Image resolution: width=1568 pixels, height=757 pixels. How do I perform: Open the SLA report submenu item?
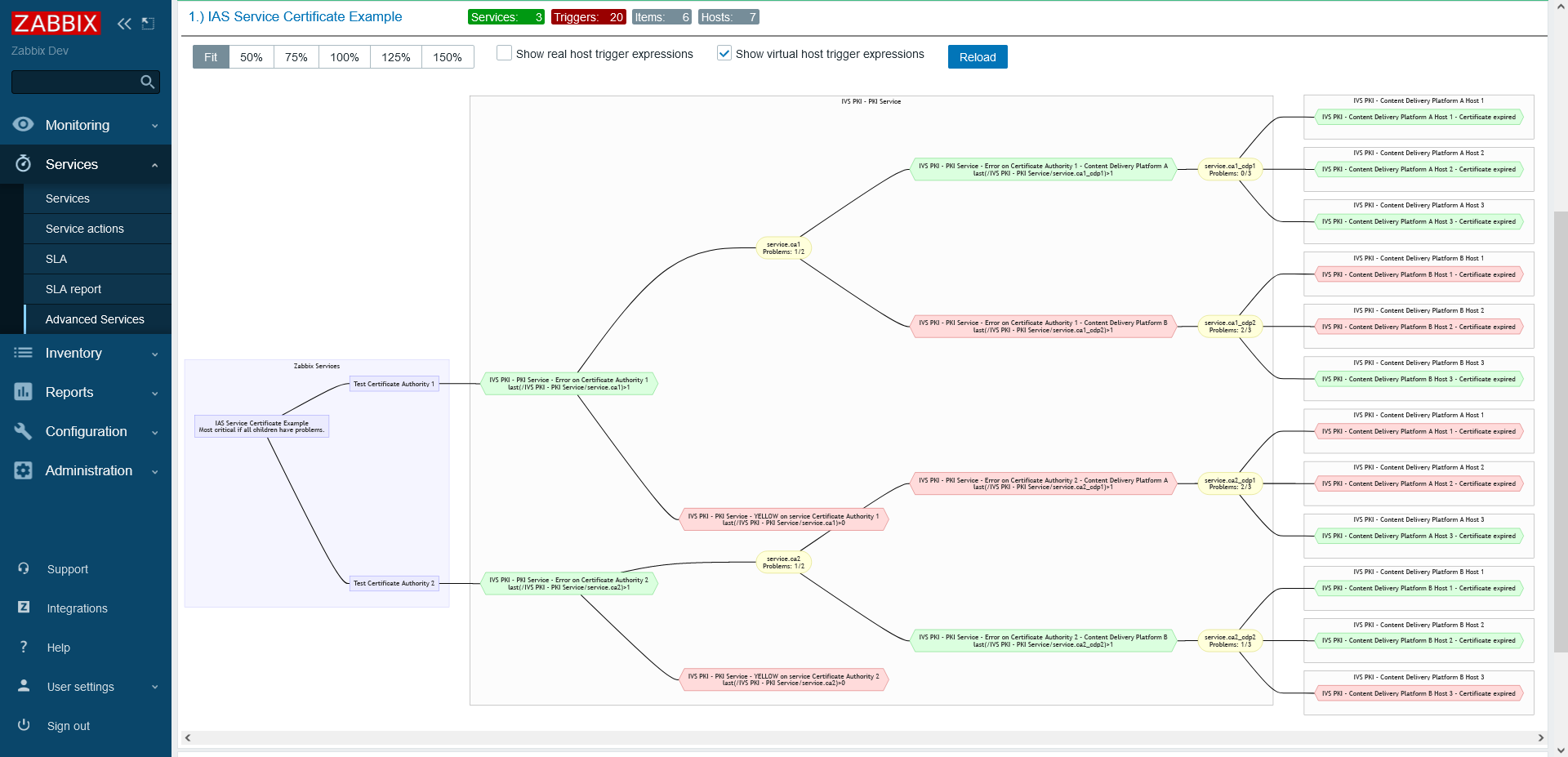[x=97, y=289]
